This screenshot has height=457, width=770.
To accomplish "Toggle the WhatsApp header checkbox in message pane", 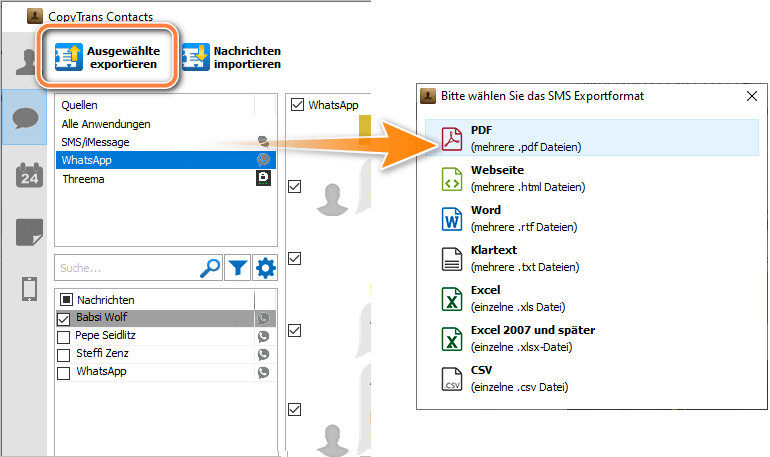I will (x=297, y=105).
